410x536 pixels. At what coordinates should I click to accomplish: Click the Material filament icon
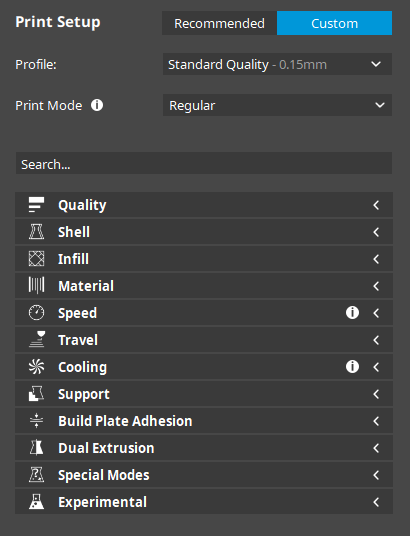36,286
